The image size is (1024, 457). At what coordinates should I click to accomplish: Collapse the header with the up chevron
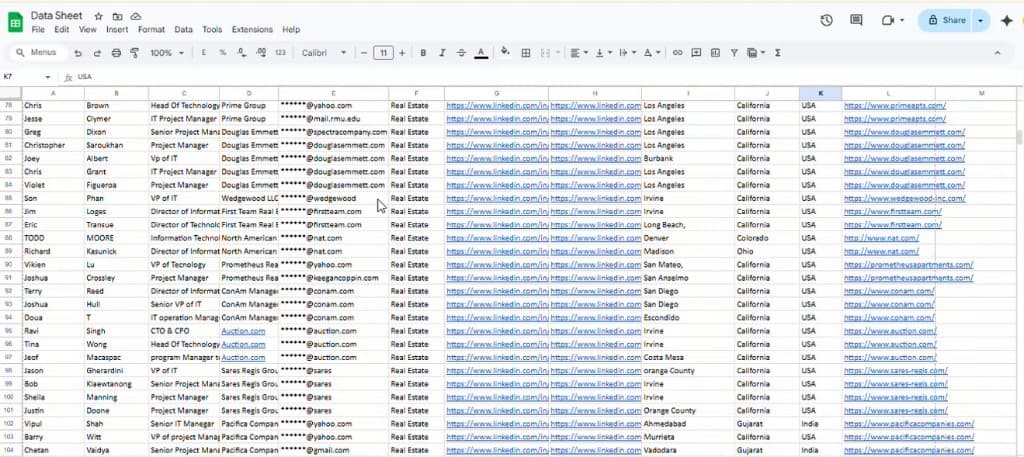[997, 53]
